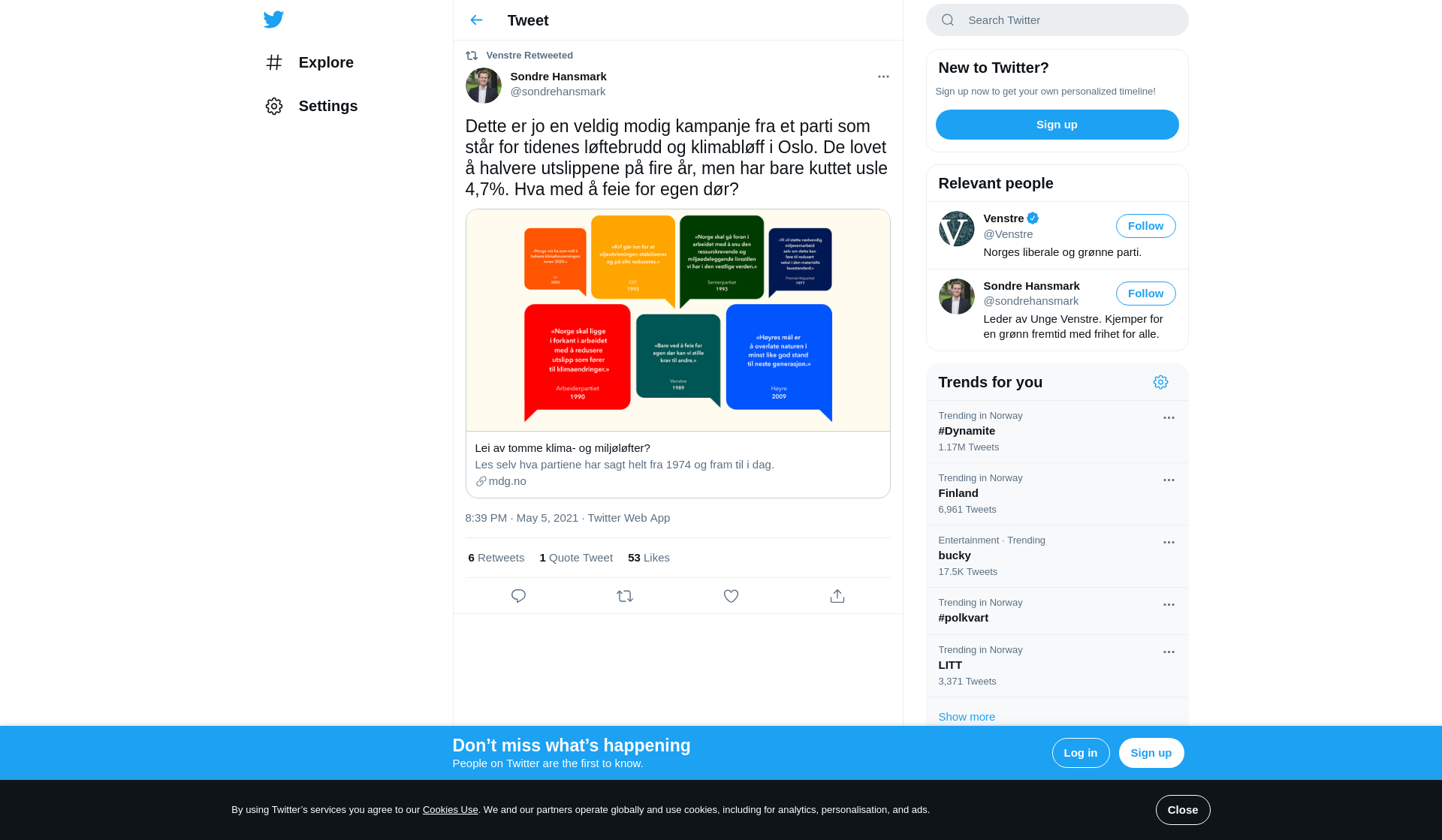Screen dimensions: 1442x840
Task: Open more options for the #Dynamite trend
Action: pyautogui.click(x=1169, y=418)
